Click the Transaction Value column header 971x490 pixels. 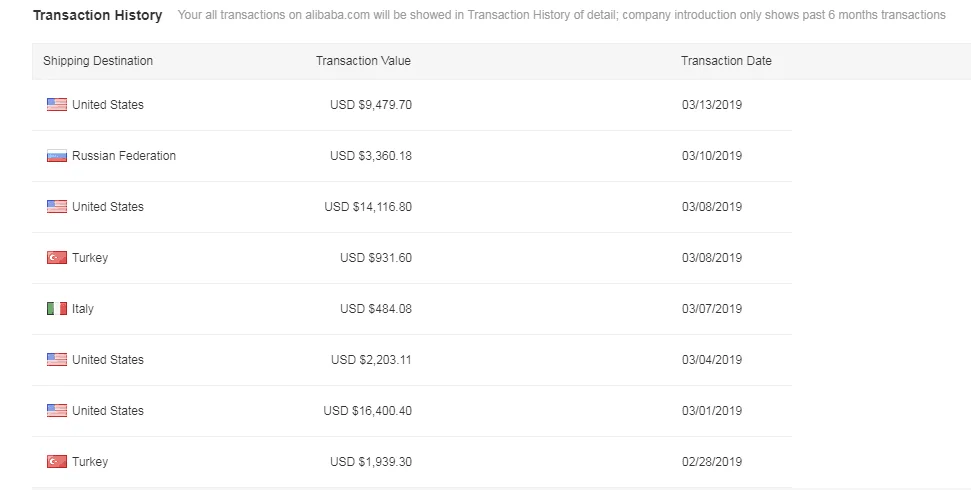(363, 61)
